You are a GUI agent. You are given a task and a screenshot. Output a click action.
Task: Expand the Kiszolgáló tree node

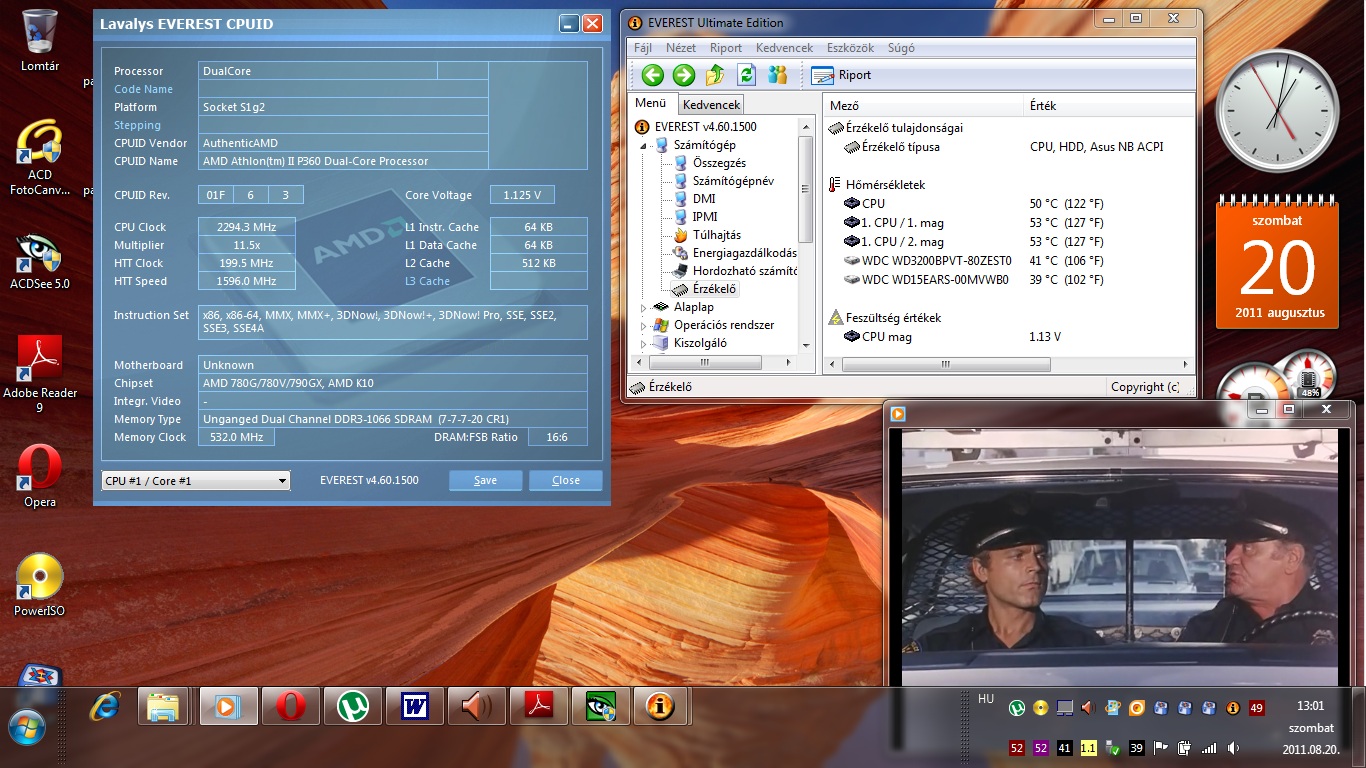645,343
